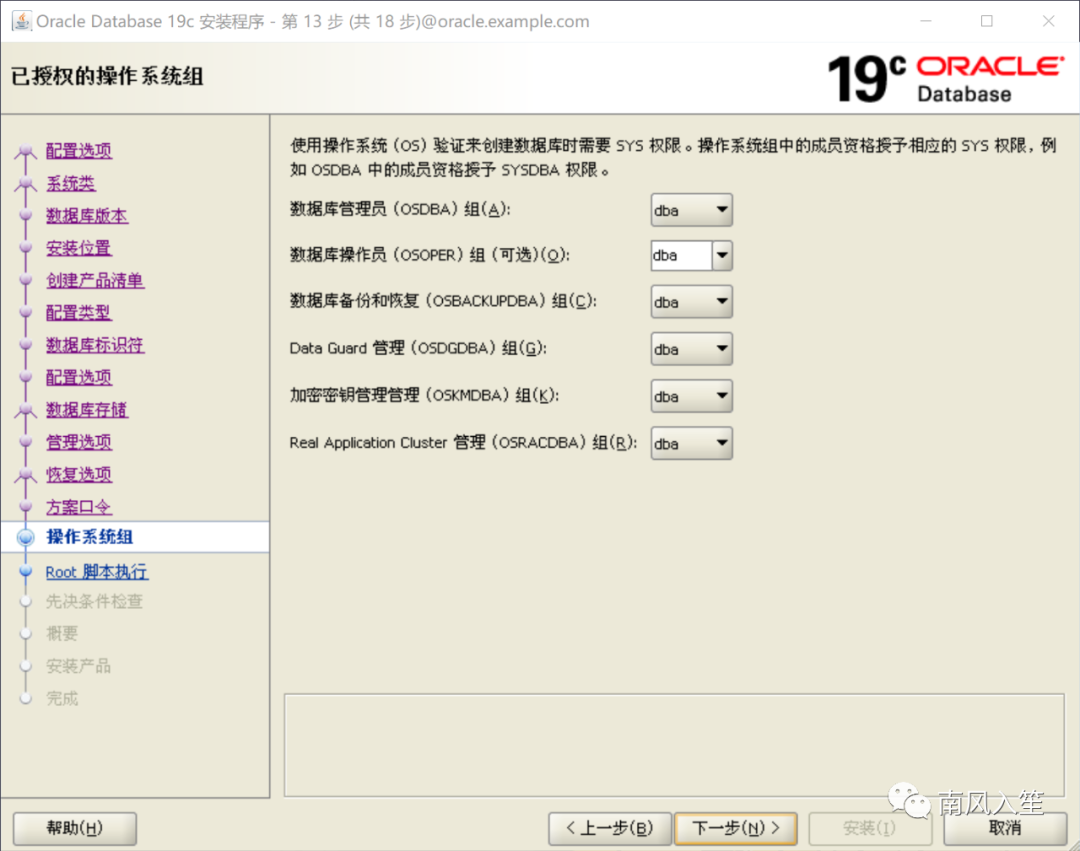Click the step marker beside 数据库版本

pos(25,216)
